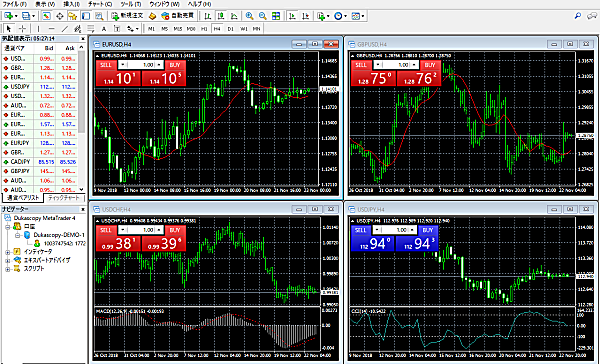Viewport: 600px width, 364px height.
Task: Select the crosshair cursor tool
Action: click(23, 29)
